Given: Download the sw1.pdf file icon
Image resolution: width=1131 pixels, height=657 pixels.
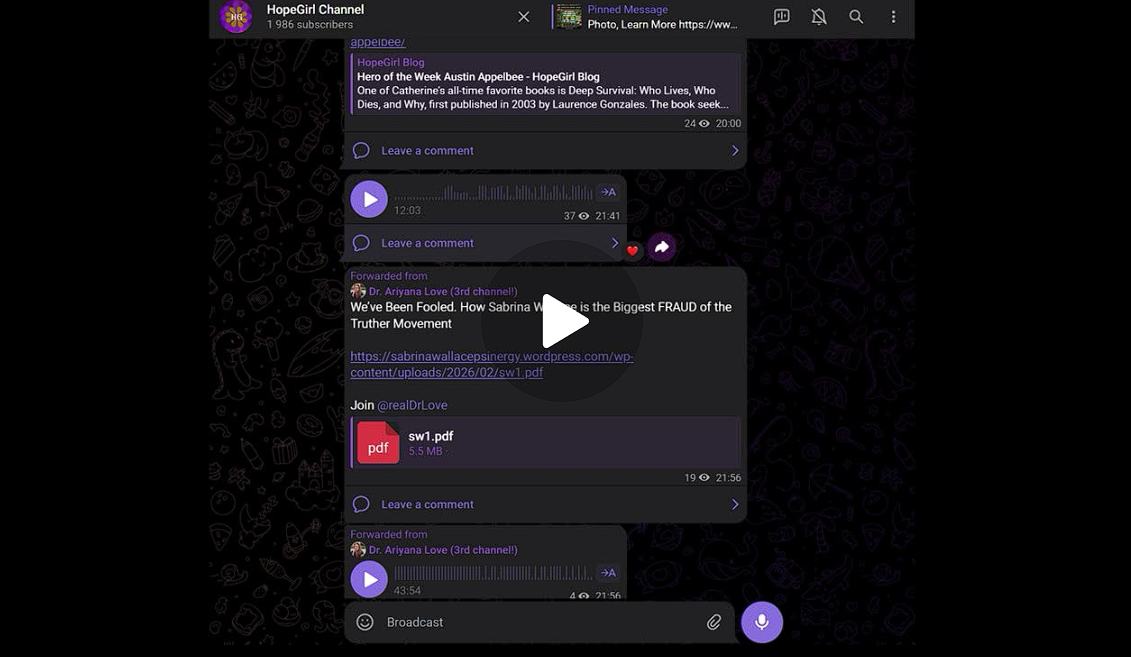Looking at the screenshot, I should point(378,443).
